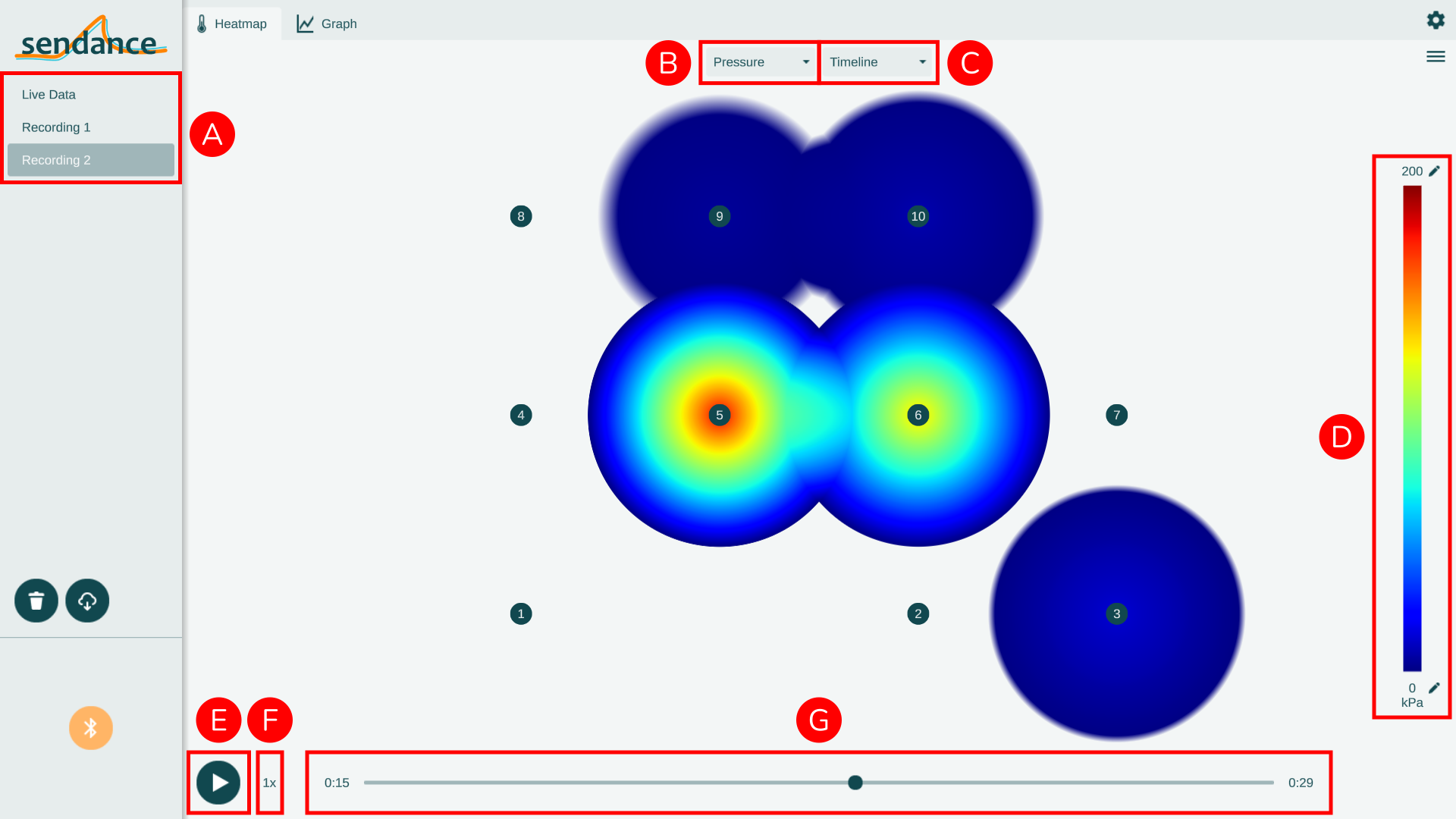The width and height of the screenshot is (1456, 819).
Task: Click the Bluetooth status icon
Action: pos(91,728)
